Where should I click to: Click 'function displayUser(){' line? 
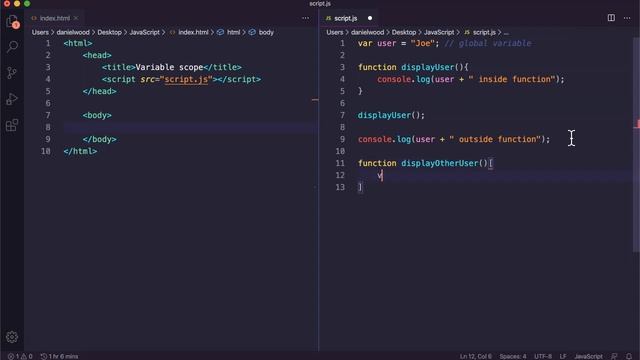point(413,67)
